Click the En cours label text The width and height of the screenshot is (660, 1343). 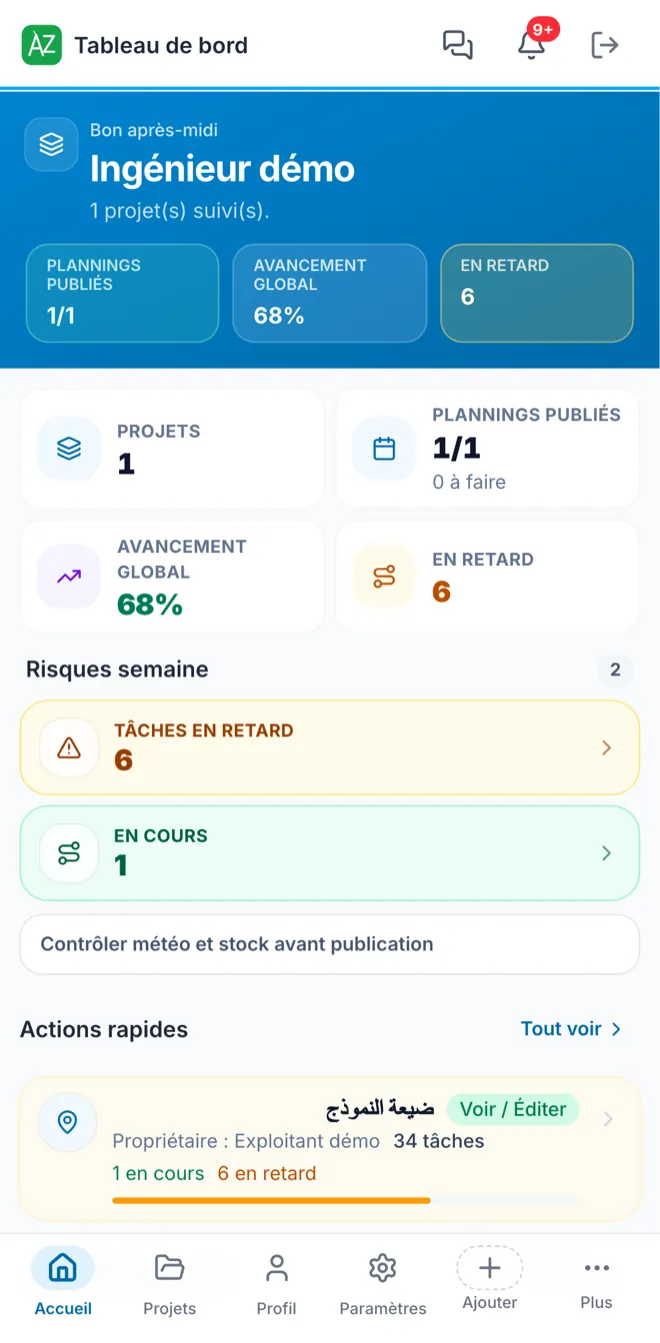(x=161, y=836)
